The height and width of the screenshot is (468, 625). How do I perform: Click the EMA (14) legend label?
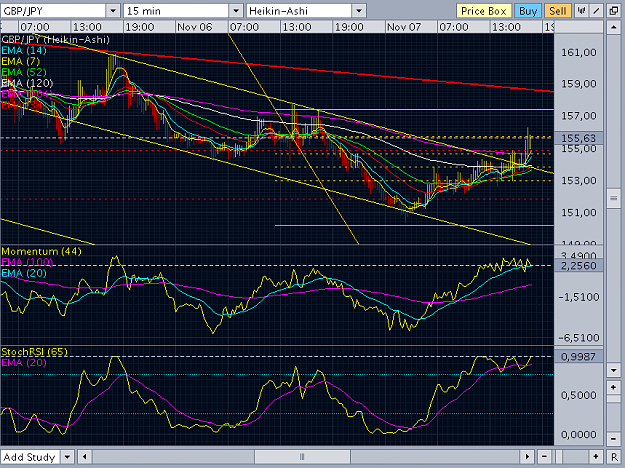coord(24,51)
